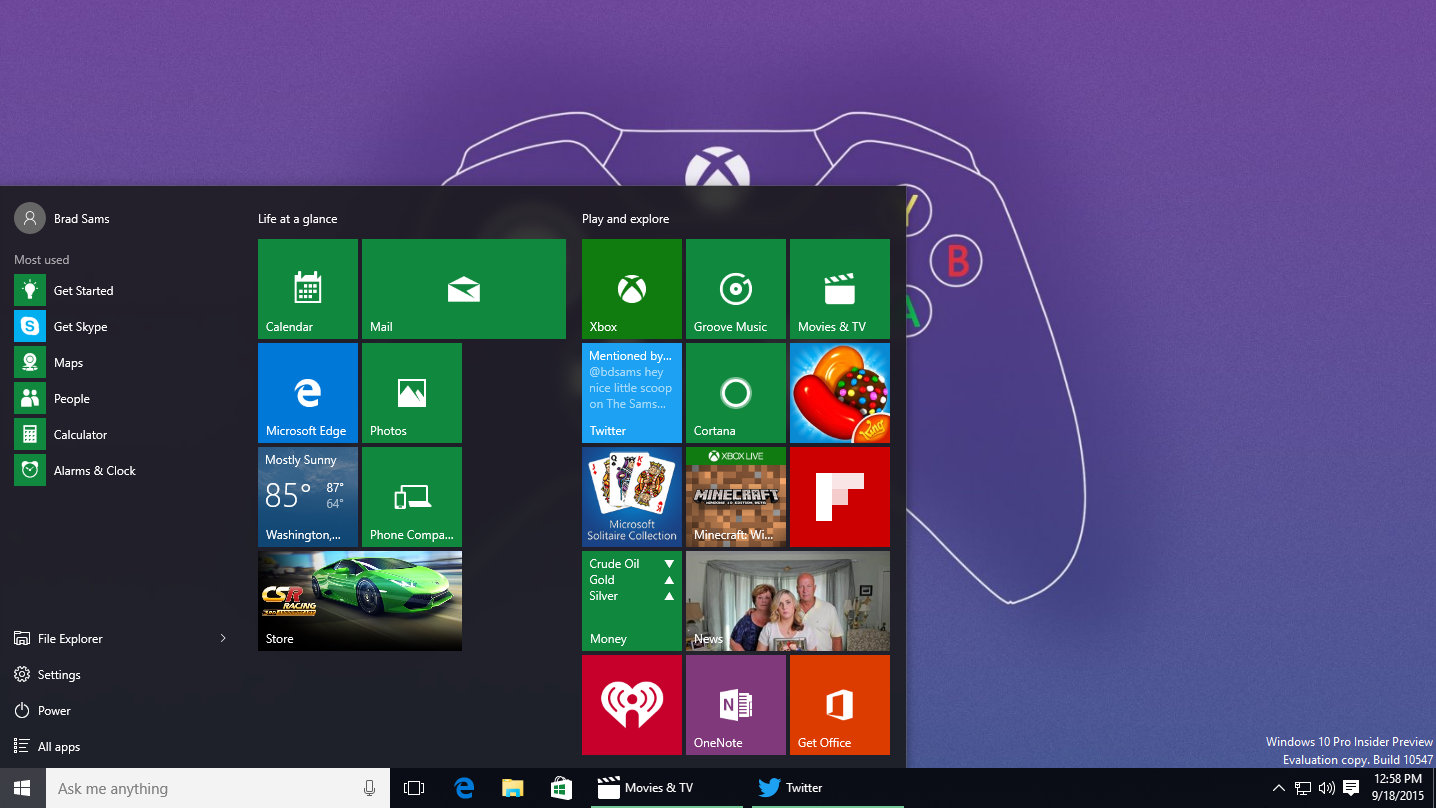Open the Movies & TV tile
This screenshot has width=1436, height=808.
click(x=840, y=289)
